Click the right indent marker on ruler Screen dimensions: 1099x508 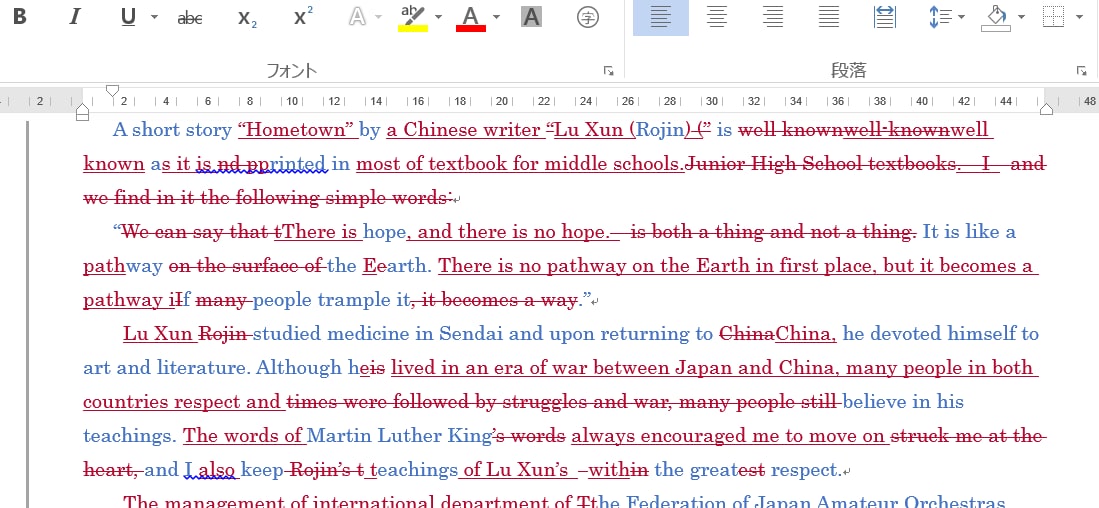(1046, 109)
